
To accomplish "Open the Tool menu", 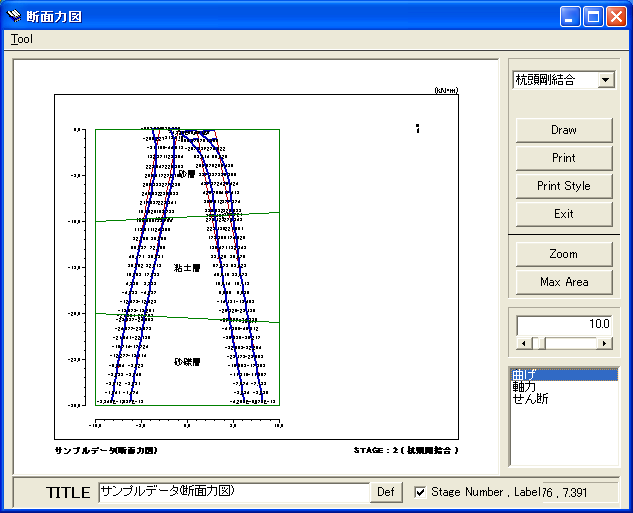I will click(x=21, y=39).
